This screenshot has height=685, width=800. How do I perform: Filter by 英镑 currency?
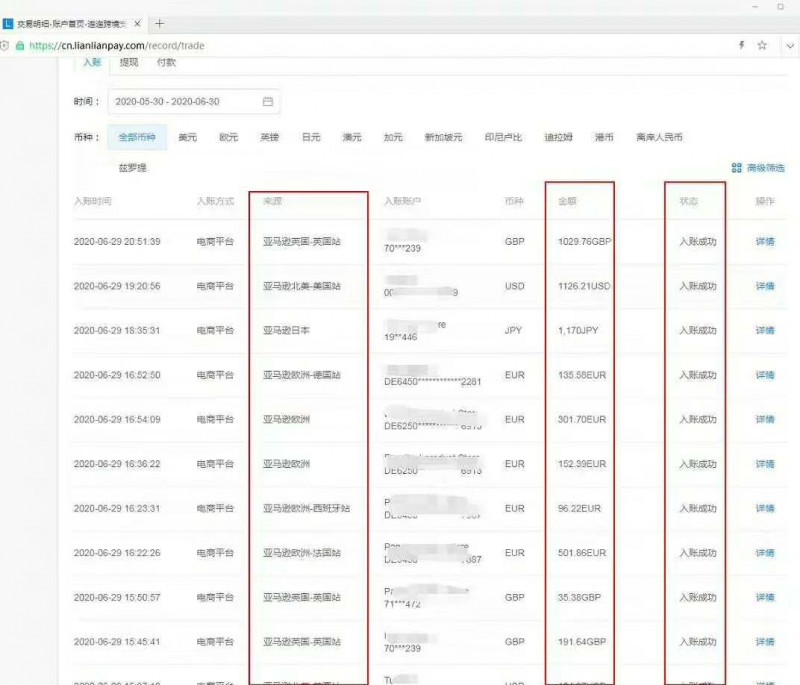270,137
